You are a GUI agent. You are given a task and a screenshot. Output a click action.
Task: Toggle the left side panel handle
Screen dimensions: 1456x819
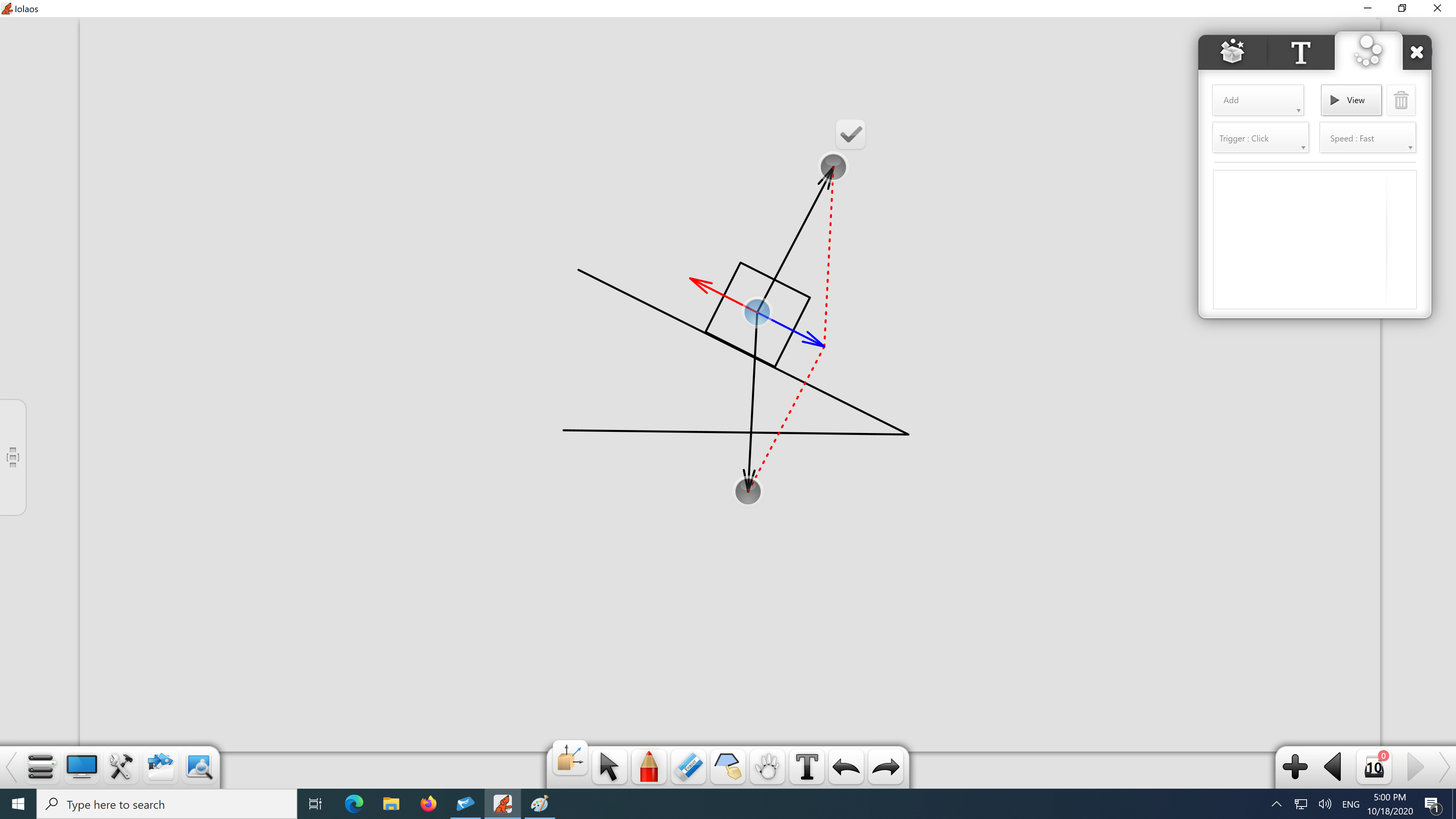(x=13, y=457)
